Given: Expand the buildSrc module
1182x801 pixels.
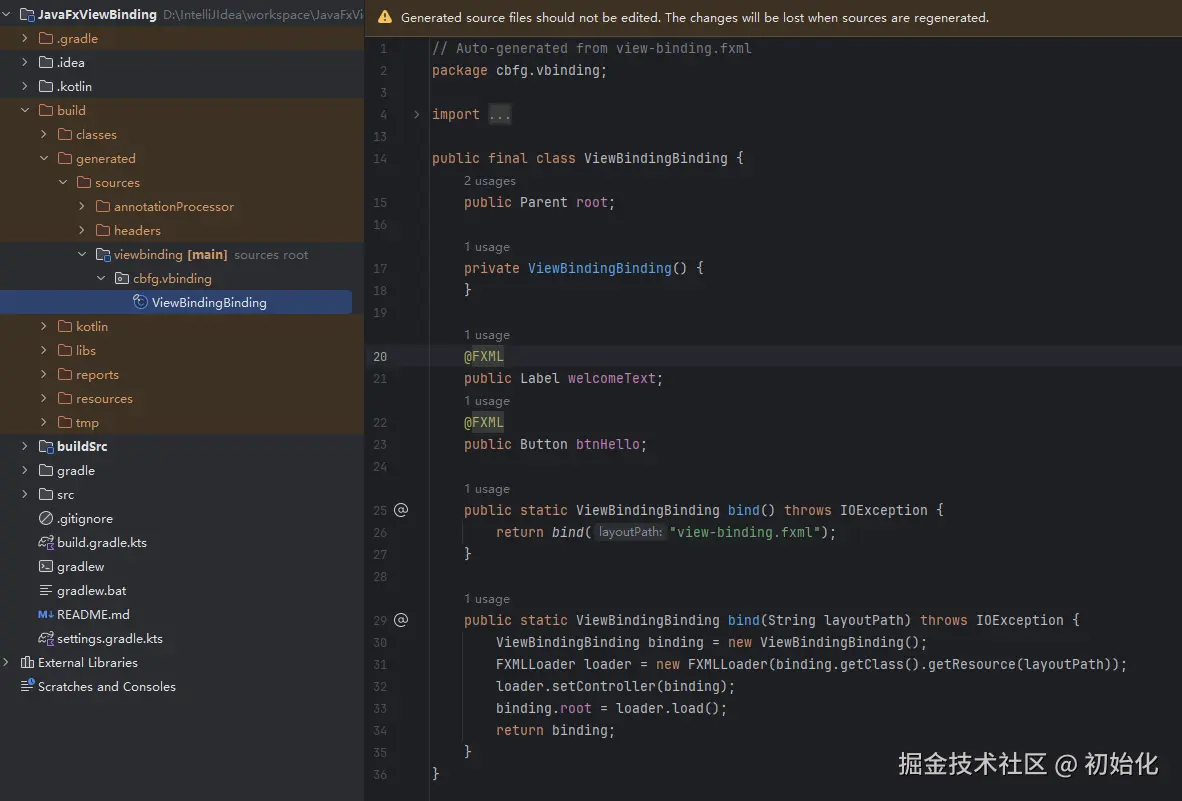Looking at the screenshot, I should click(x=25, y=447).
